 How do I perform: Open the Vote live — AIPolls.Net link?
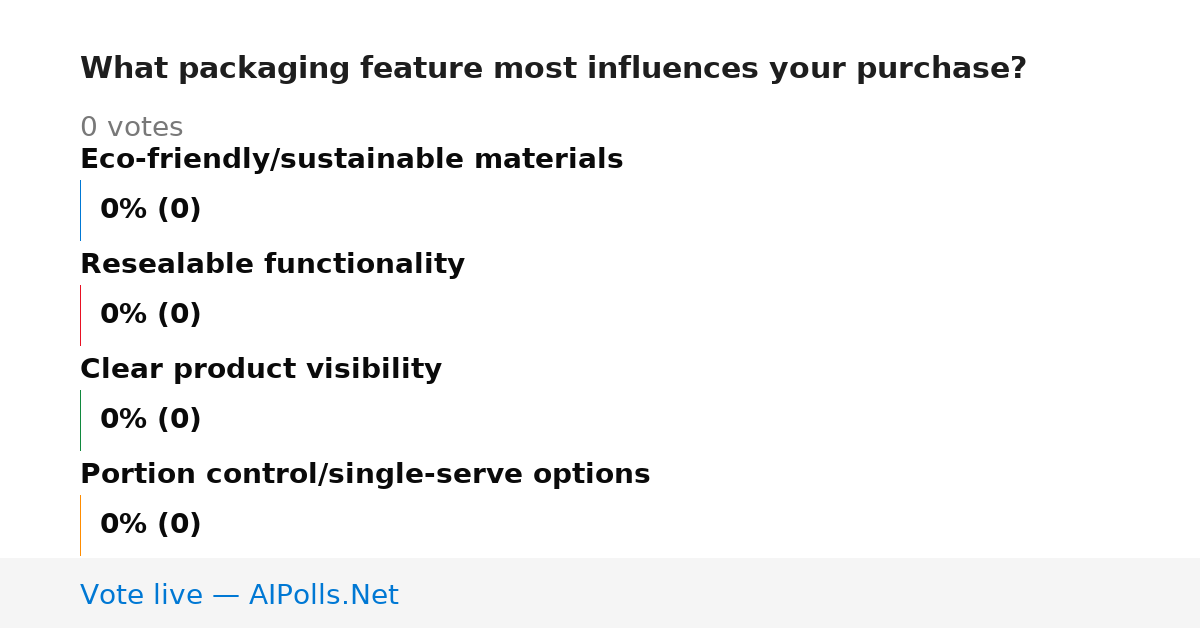pyautogui.click(x=239, y=595)
